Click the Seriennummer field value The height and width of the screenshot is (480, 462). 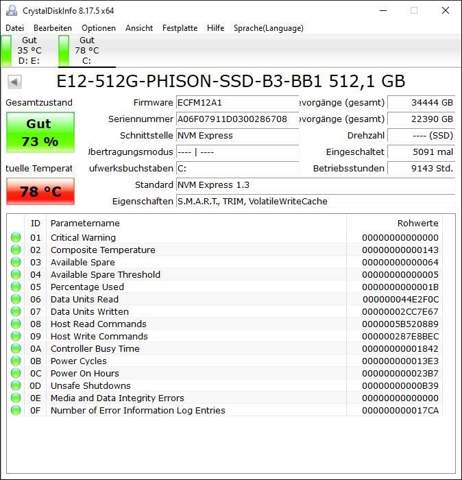click(237, 119)
